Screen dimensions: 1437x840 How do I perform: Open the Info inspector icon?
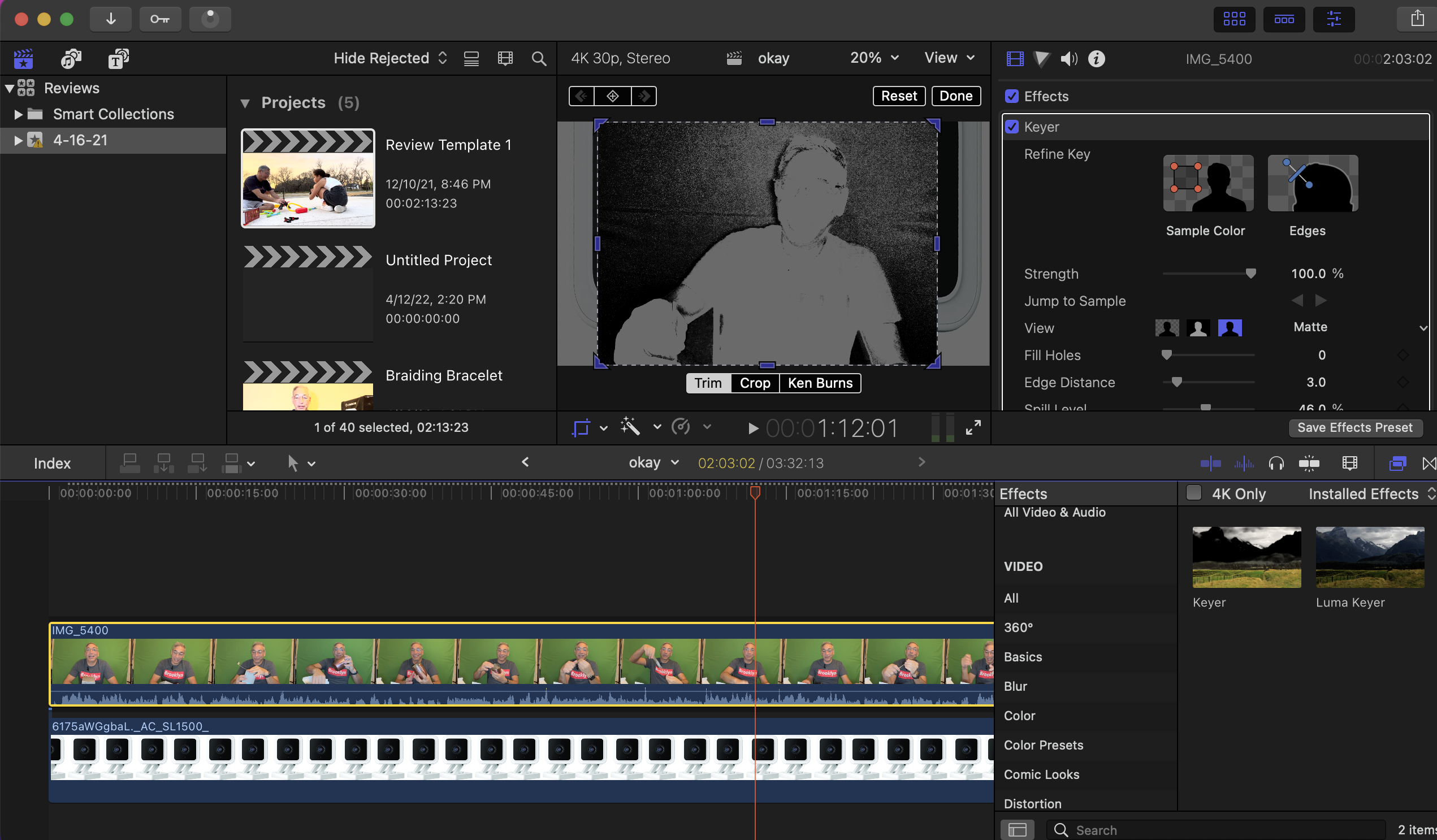click(x=1096, y=59)
